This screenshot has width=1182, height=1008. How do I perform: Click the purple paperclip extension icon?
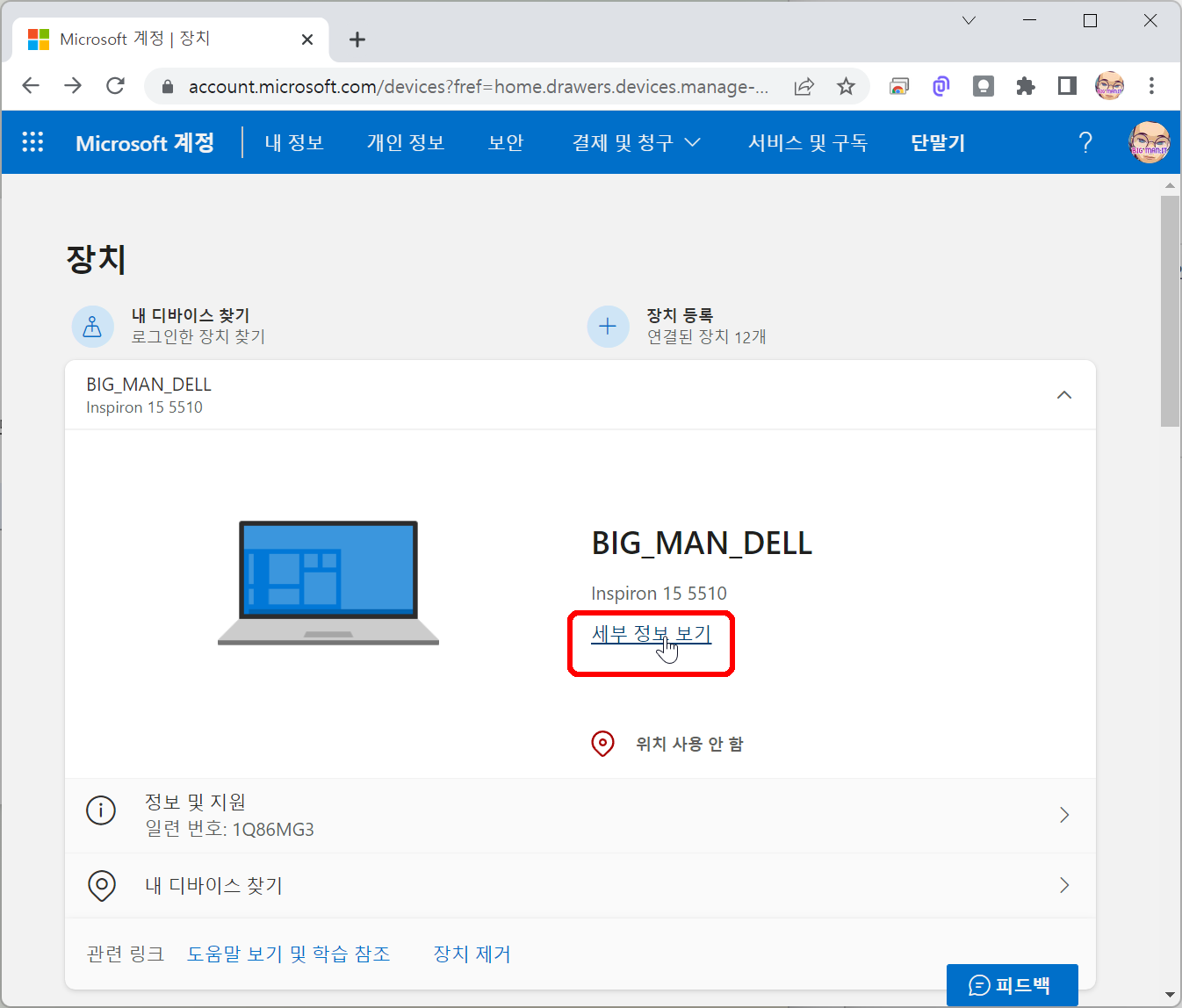pyautogui.click(x=941, y=86)
